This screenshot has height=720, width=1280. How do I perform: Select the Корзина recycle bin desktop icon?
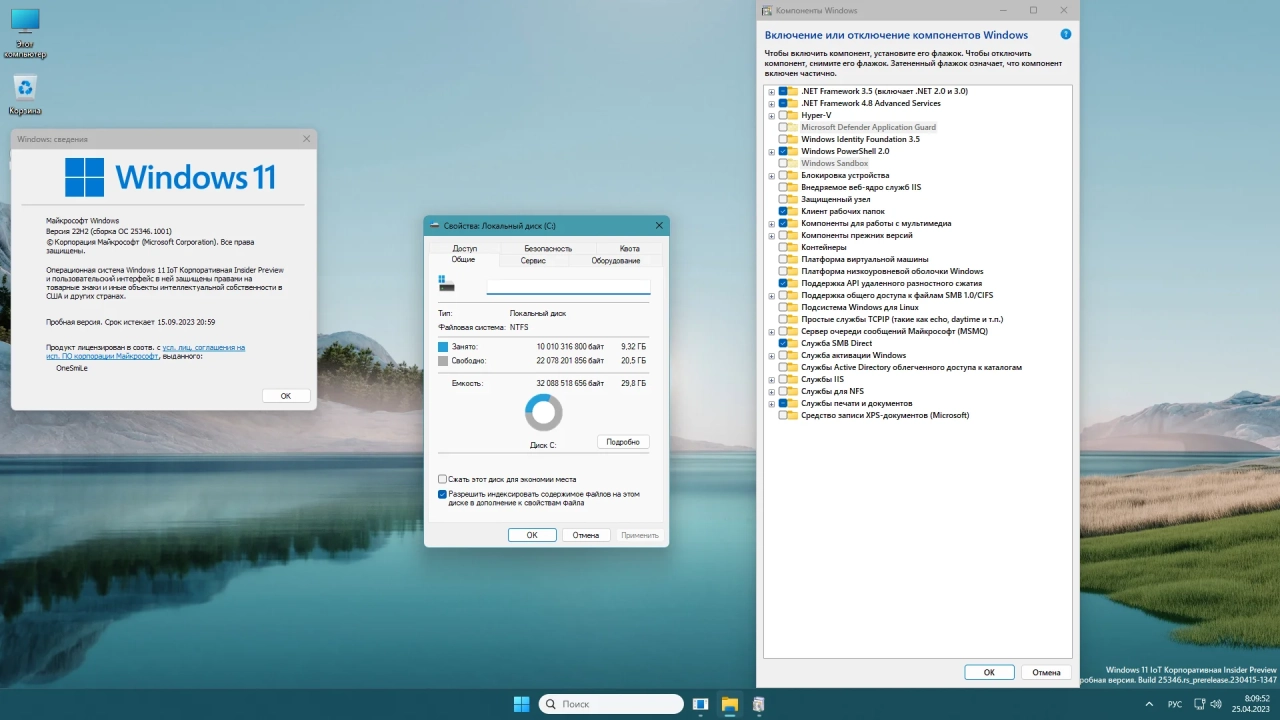point(25,95)
